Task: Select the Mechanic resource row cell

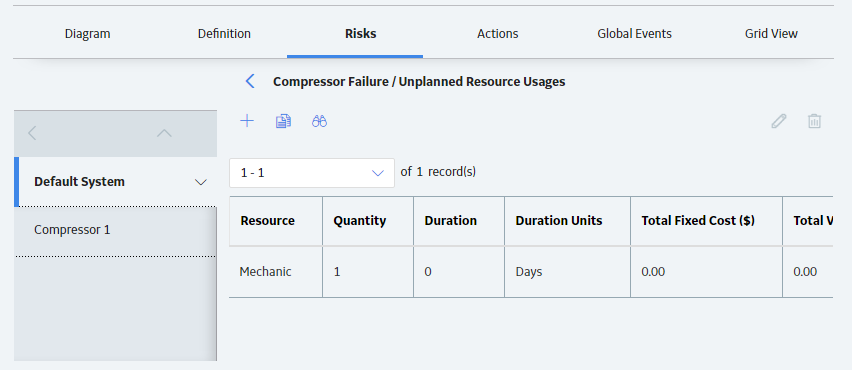Action: pyautogui.click(x=275, y=272)
